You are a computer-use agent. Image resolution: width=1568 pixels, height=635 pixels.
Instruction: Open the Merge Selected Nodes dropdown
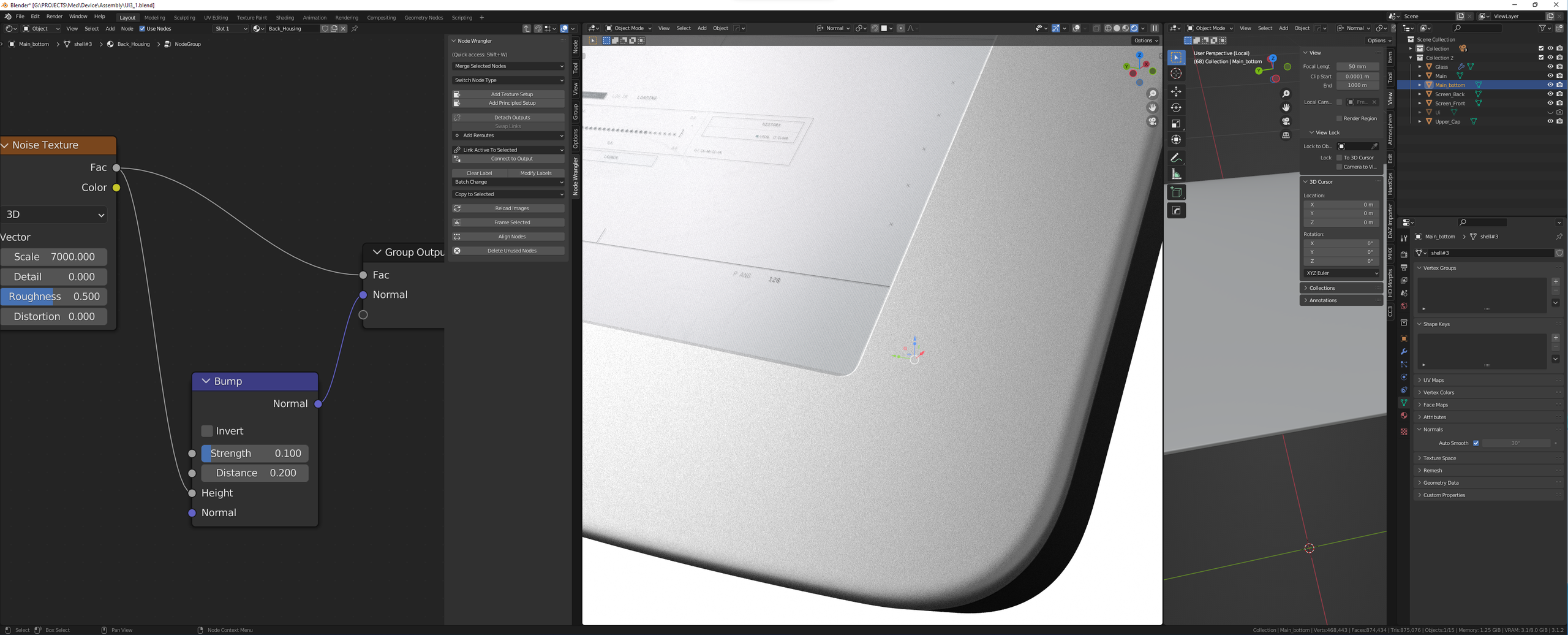[508, 66]
